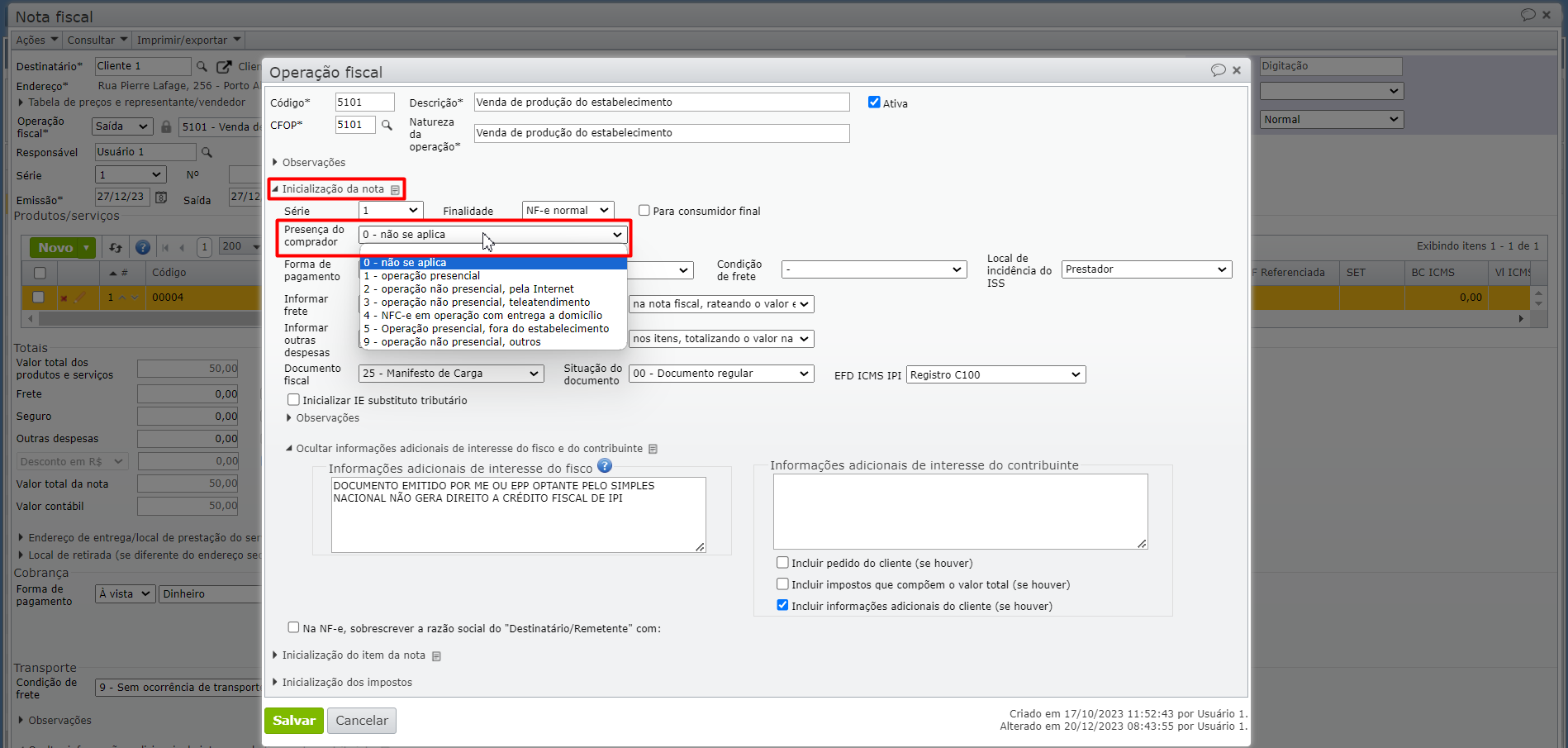
Task: Collapse the Presença do comprador dropdown
Action: coord(493,235)
